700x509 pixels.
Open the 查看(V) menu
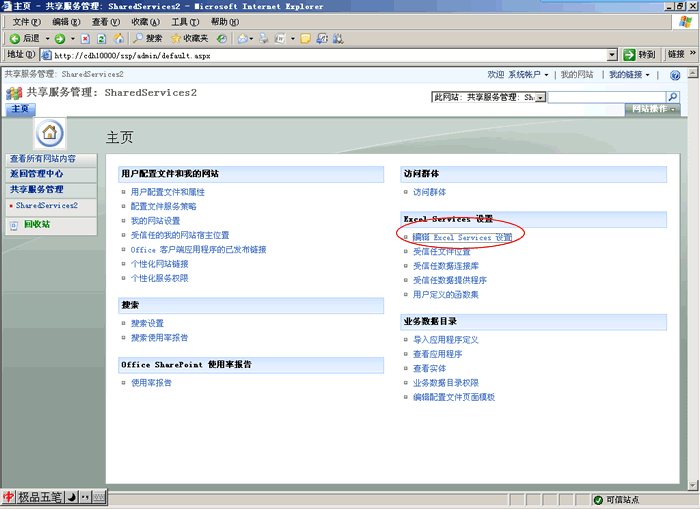(106, 22)
